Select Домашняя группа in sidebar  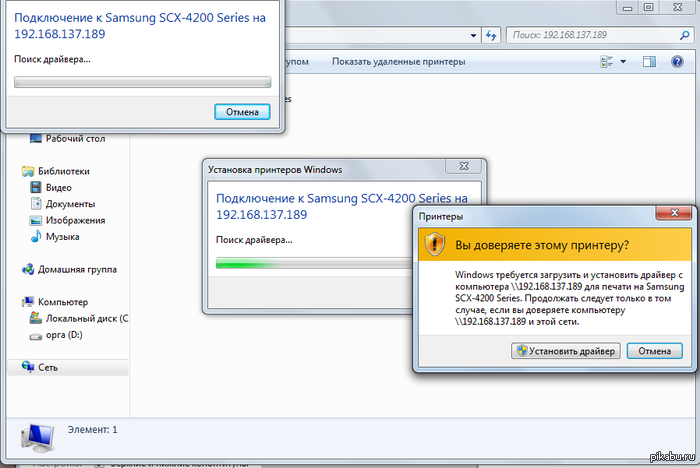pyautogui.click(x=77, y=270)
